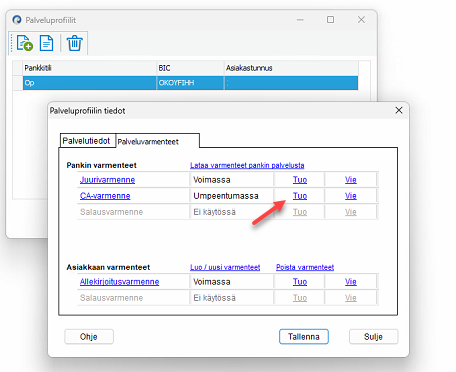Click Vie in the CA-varmenne row
Image resolution: width=456 pixels, height=372 pixels.
click(351, 196)
